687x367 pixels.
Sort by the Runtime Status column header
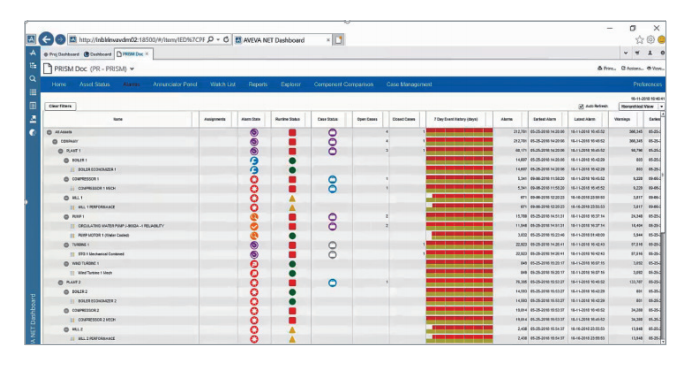(x=287, y=119)
